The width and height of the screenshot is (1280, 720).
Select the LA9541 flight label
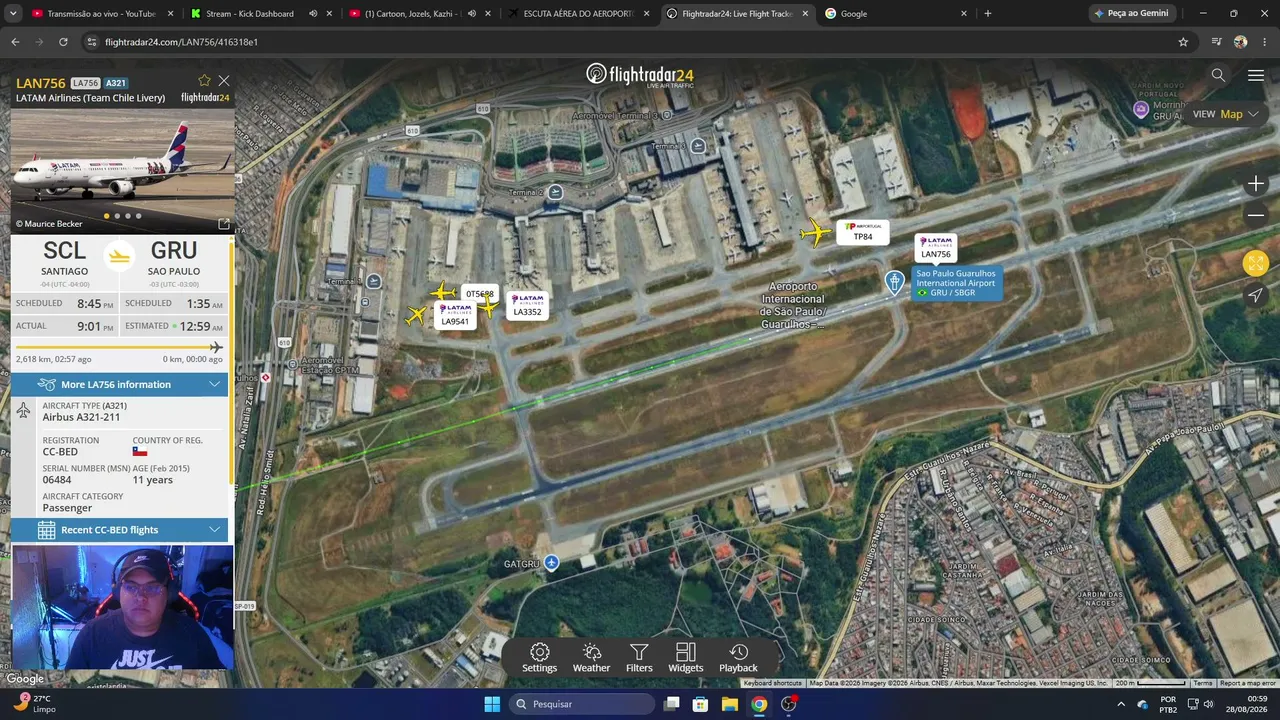tap(455, 315)
